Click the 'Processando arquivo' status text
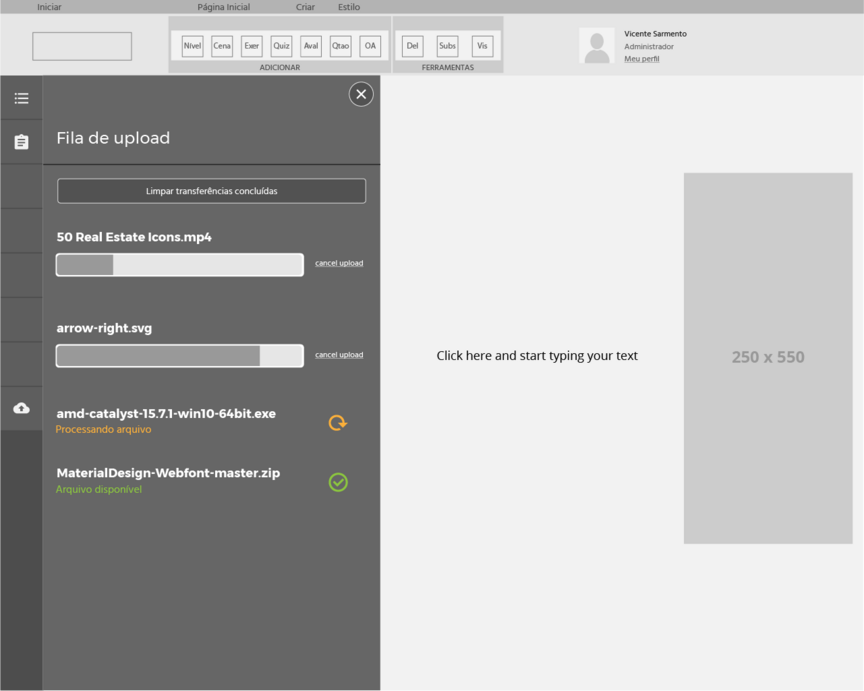The height and width of the screenshot is (691, 864). pos(103,429)
